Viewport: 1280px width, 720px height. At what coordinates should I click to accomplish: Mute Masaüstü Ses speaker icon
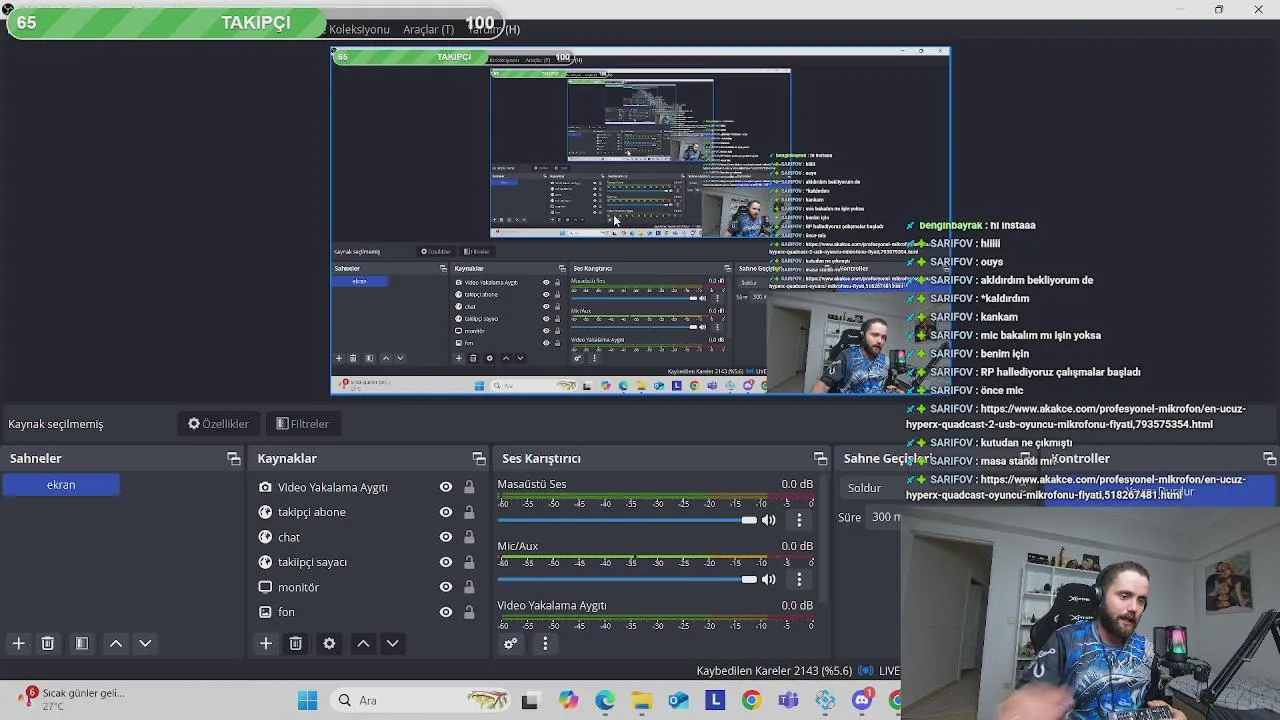[769, 520]
